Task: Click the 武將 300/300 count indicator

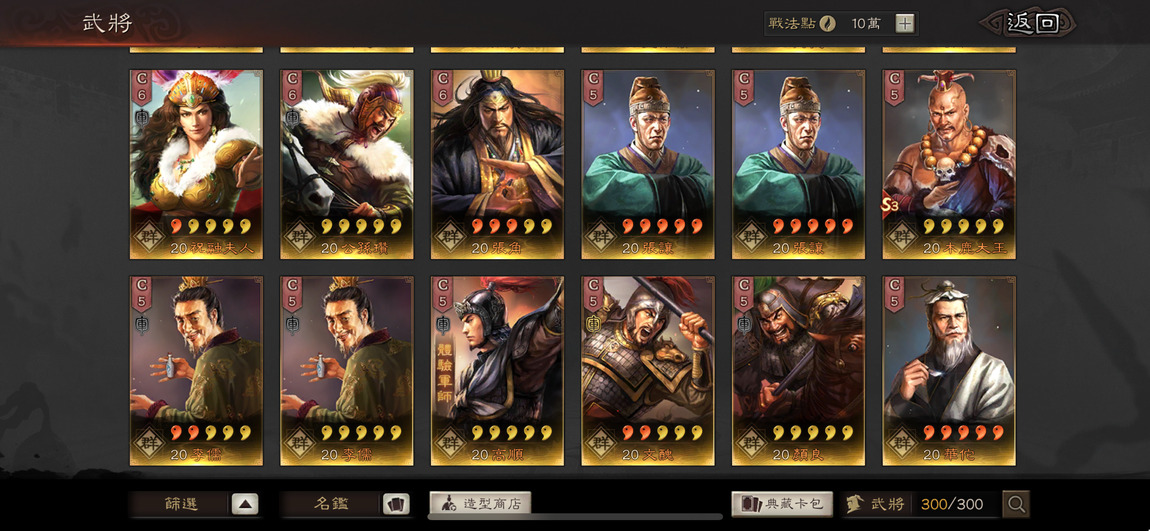Action: click(x=921, y=504)
